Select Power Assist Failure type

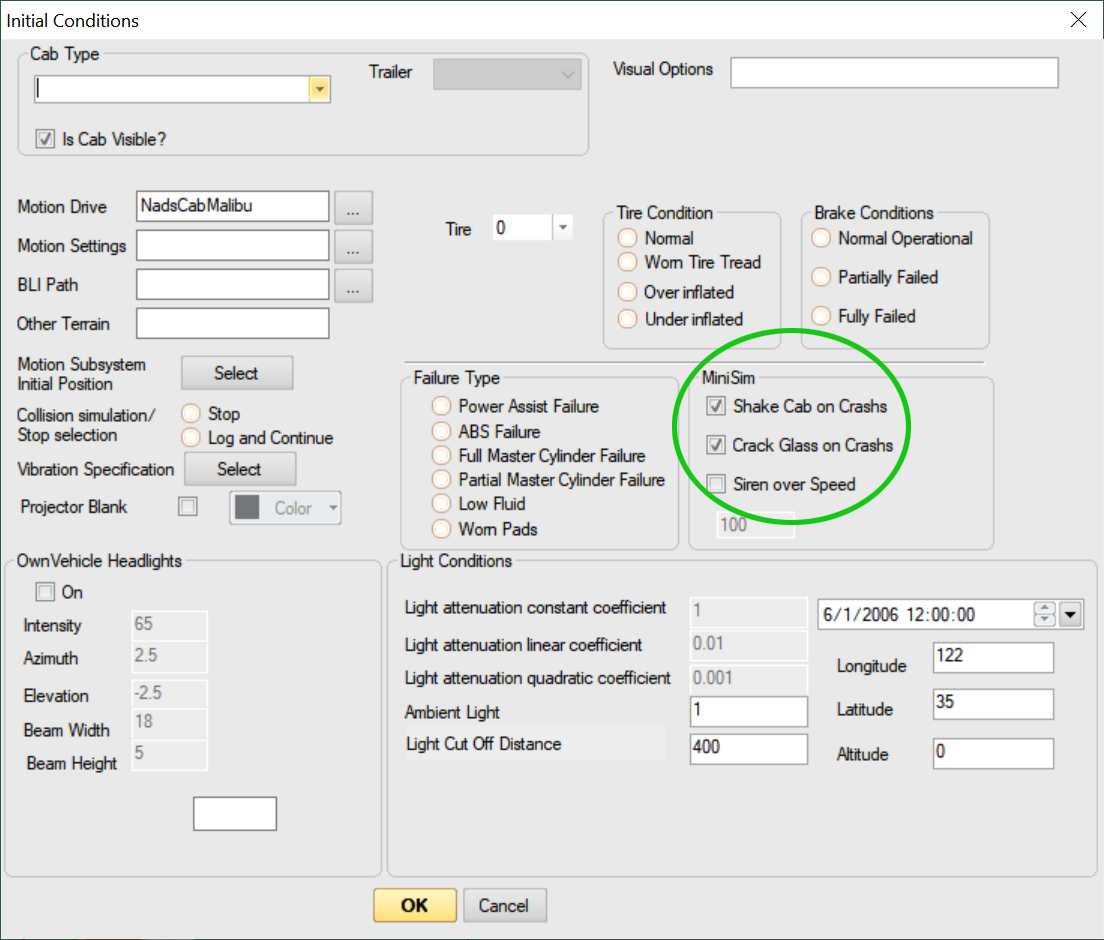[x=441, y=406]
